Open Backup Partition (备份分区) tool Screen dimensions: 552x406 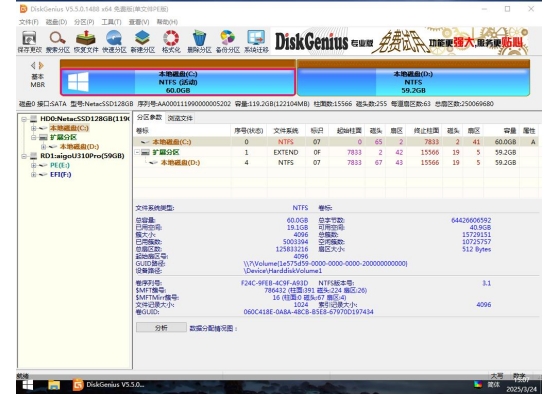(227, 42)
